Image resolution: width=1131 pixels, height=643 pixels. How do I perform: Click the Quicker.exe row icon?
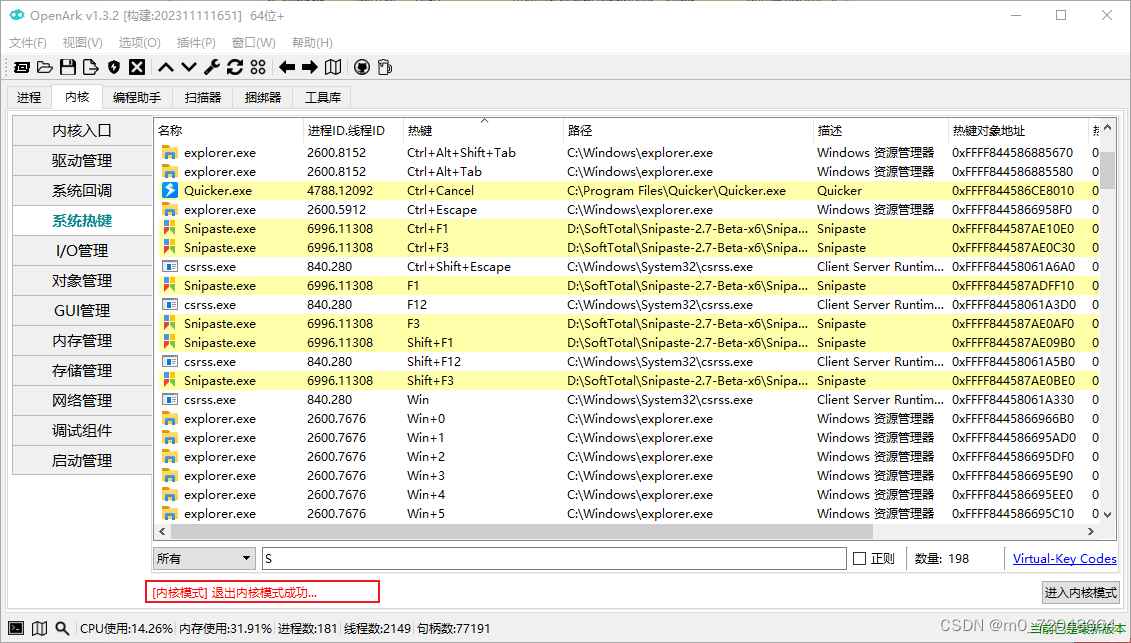point(170,191)
